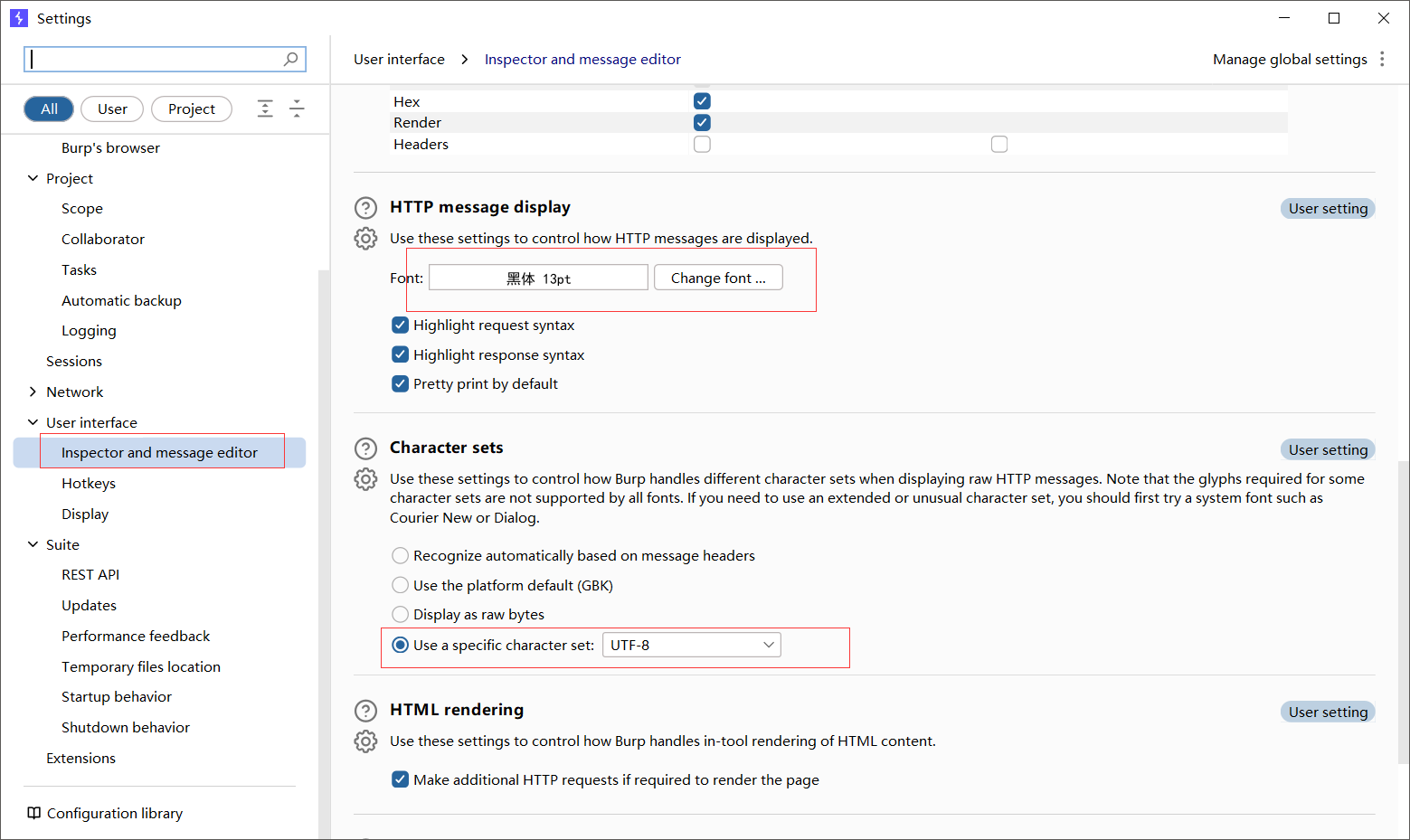Click the help icon beside Character sets
This screenshot has height=840, width=1410.
pyautogui.click(x=365, y=448)
